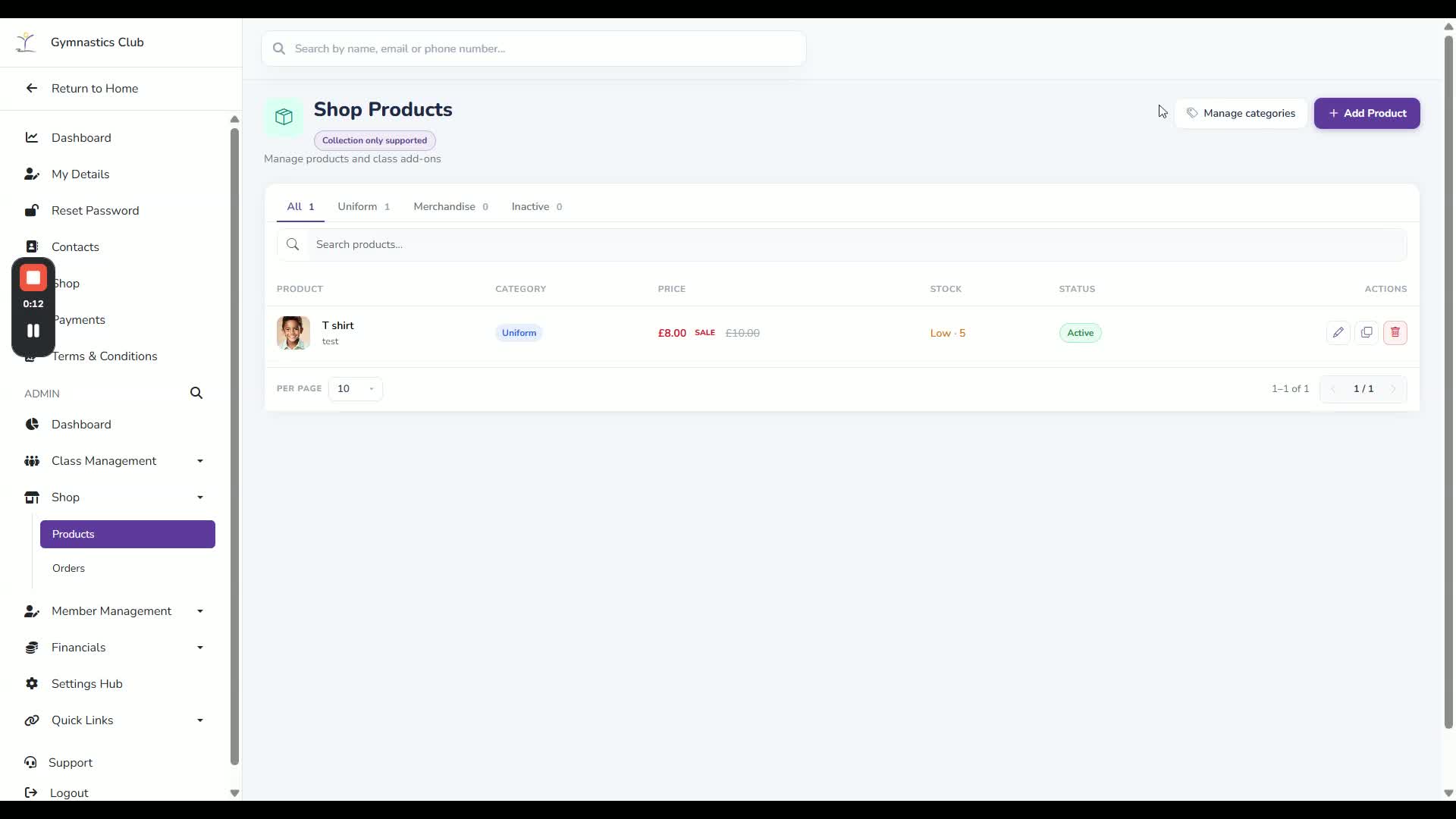1456x819 pixels.
Task: Edit the T shirt product with pencil icon
Action: click(x=1338, y=333)
